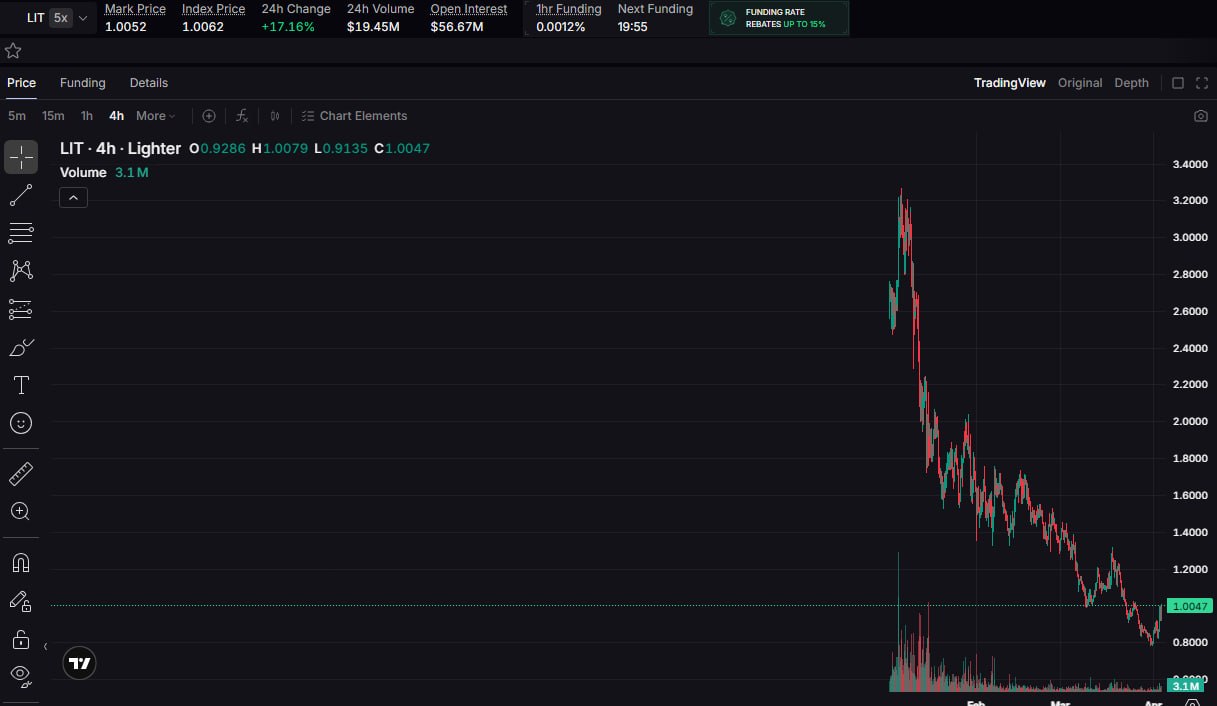Click the zoom in tool
The image size is (1217, 706).
click(x=21, y=512)
